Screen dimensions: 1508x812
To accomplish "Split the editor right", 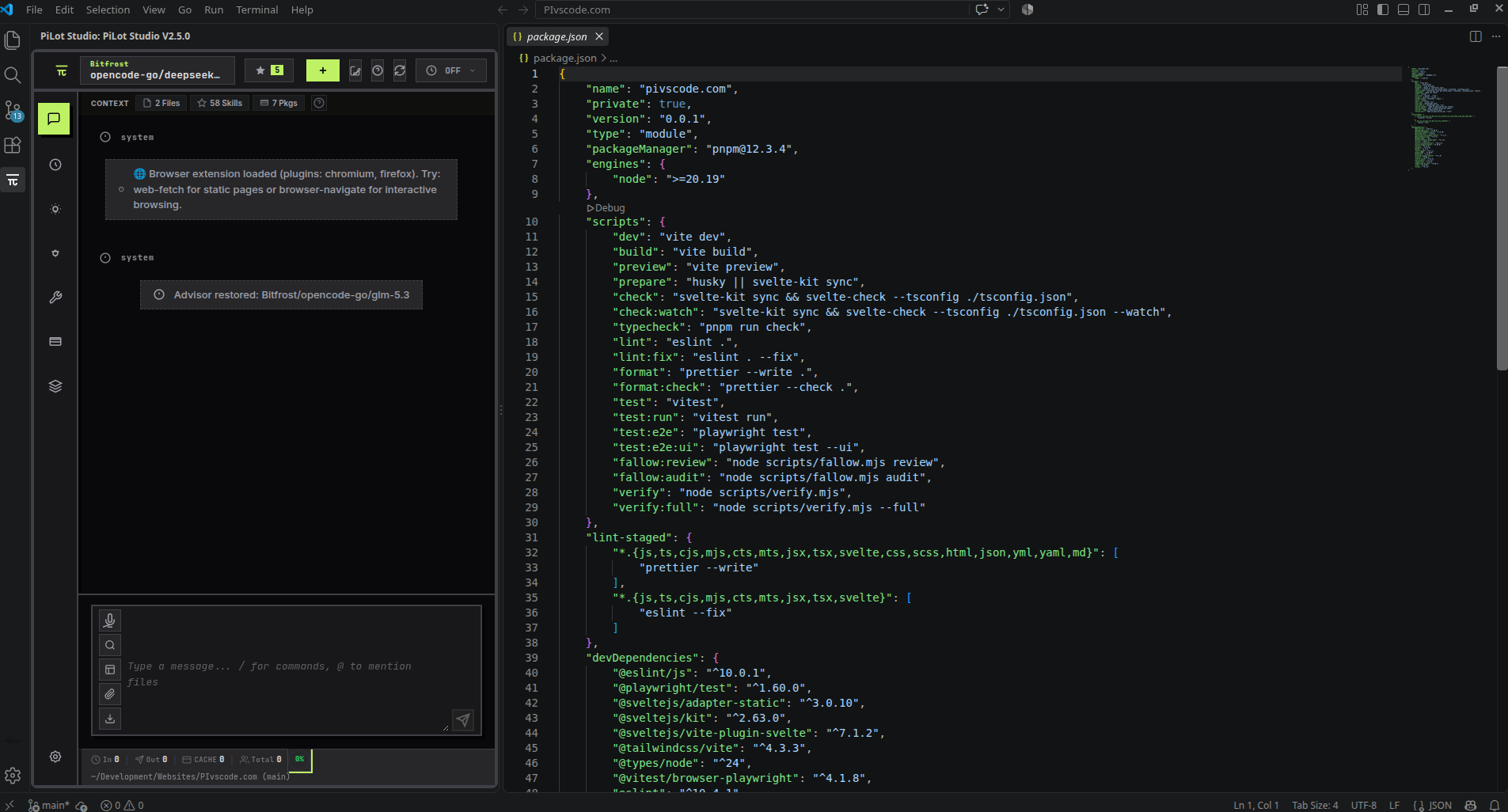I will coord(1476,36).
